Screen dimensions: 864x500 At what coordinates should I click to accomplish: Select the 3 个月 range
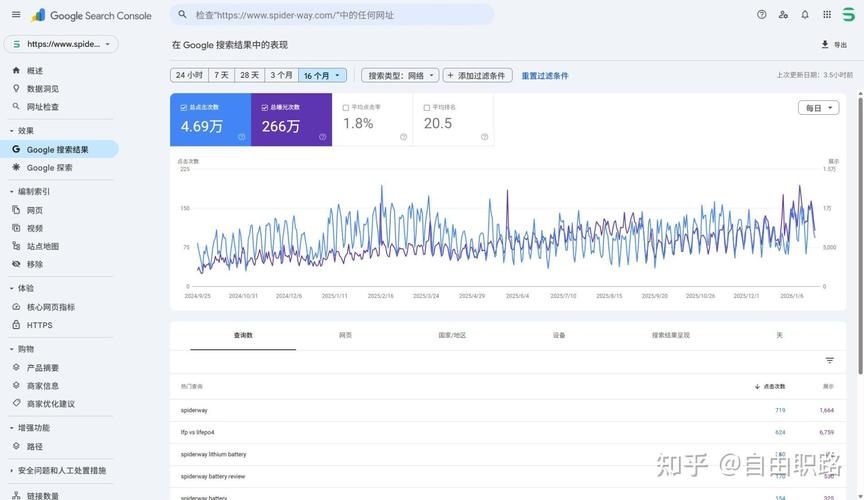pos(281,76)
